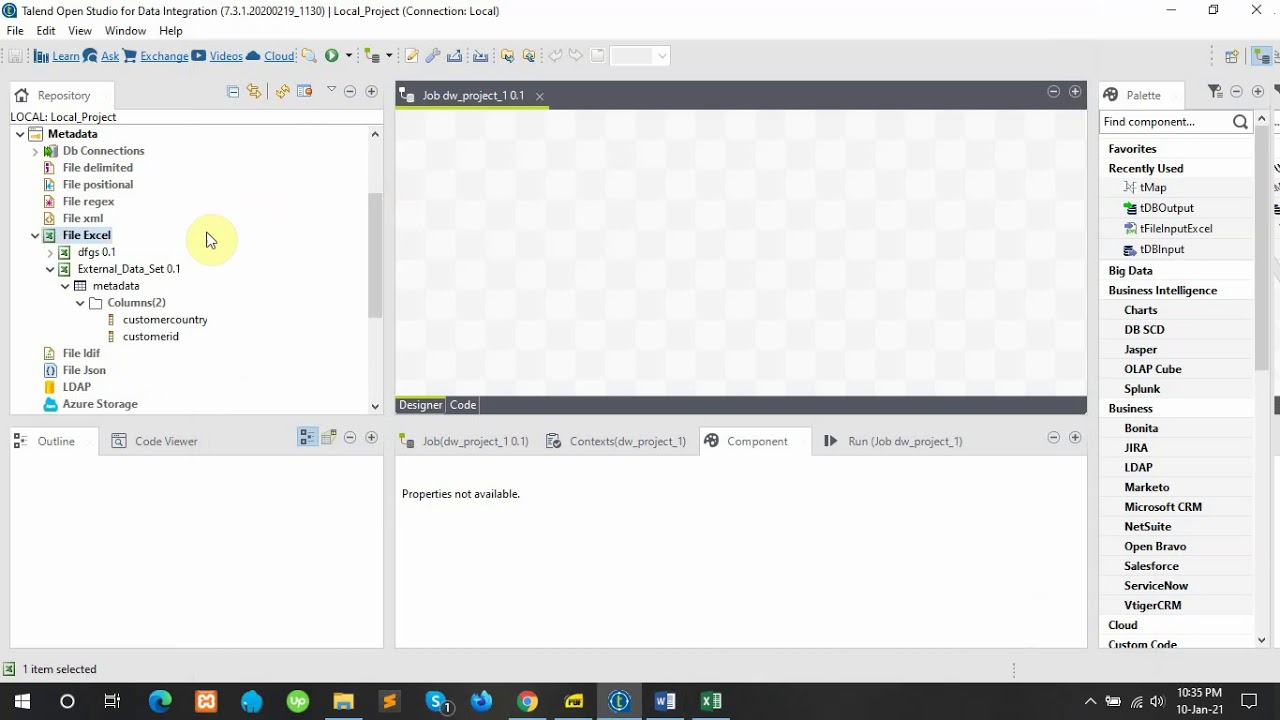1280x720 pixels.
Task: Select Azure Storage in Repository
Action: pos(100,404)
